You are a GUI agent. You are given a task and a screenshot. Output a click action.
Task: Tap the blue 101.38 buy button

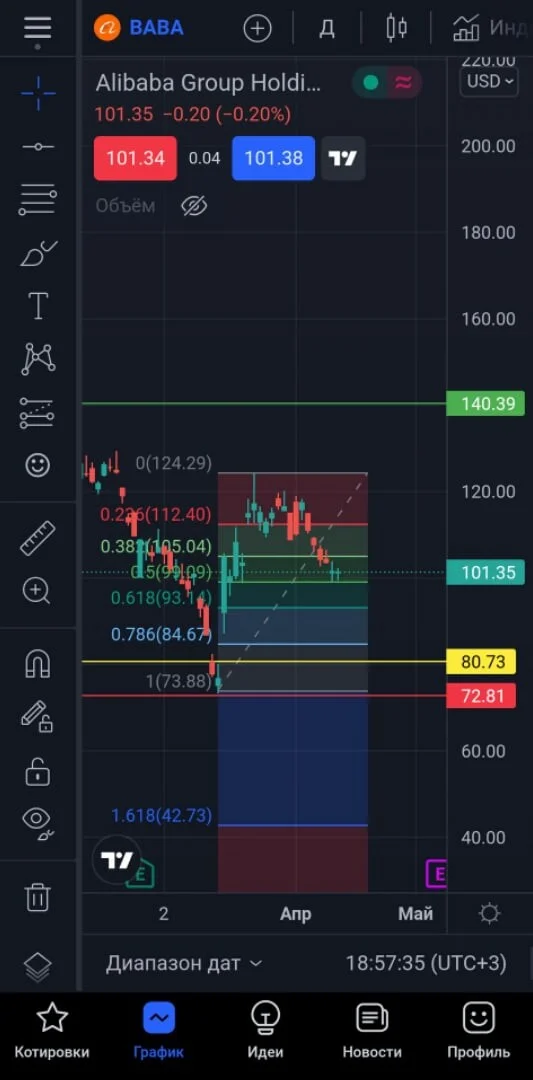pos(273,158)
